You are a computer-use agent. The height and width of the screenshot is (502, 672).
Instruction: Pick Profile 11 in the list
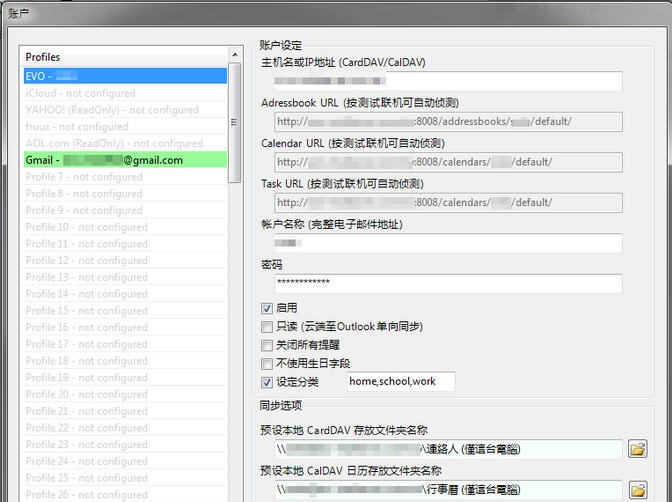point(125,243)
